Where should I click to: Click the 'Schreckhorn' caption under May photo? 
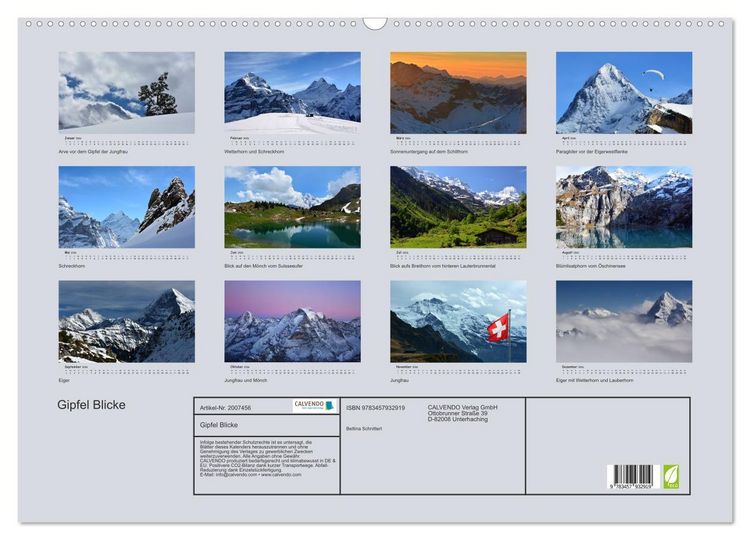[x=72, y=266]
